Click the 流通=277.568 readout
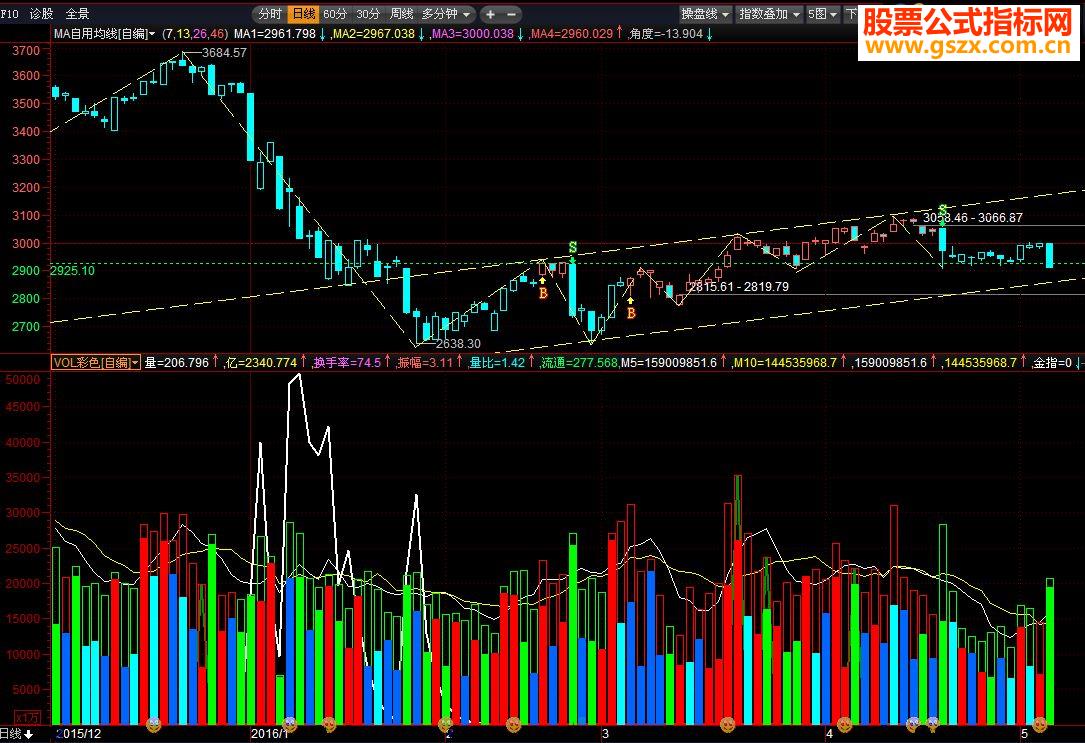 tap(580, 363)
